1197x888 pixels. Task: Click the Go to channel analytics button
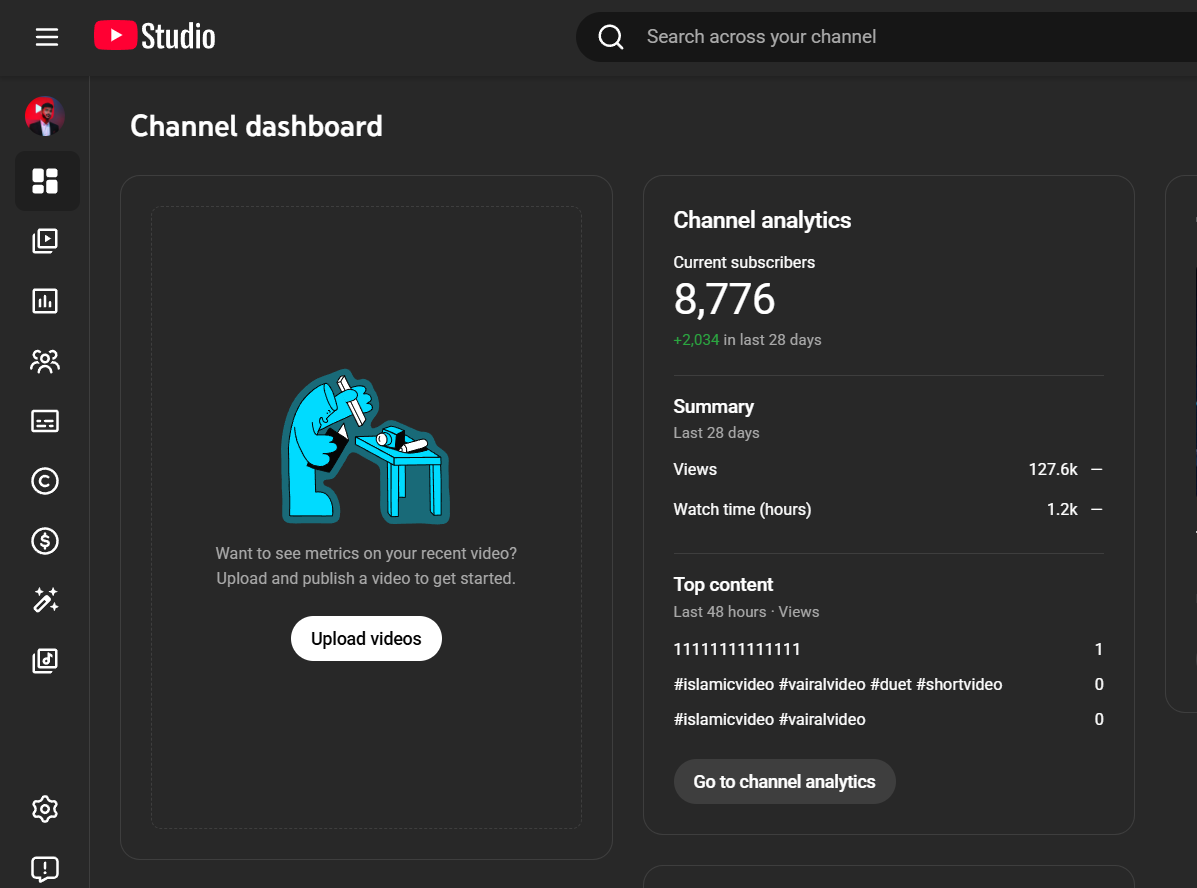[784, 782]
